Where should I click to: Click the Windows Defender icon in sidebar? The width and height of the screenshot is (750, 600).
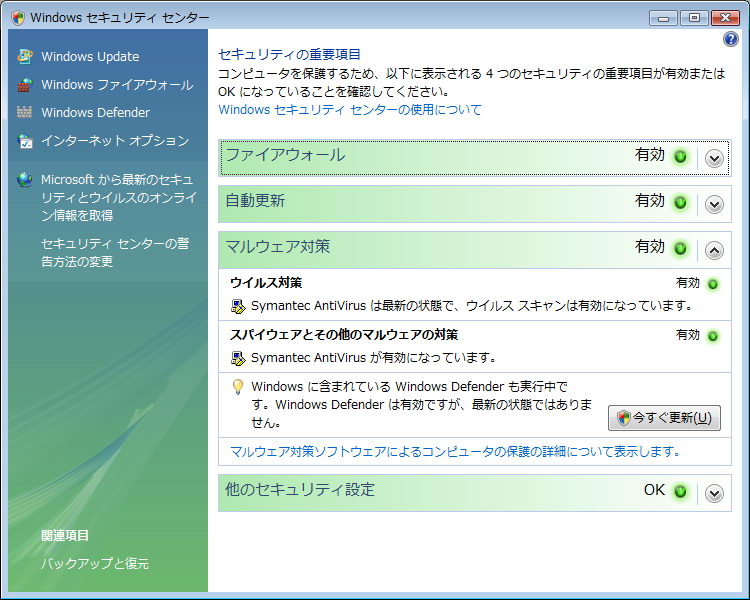[24, 112]
